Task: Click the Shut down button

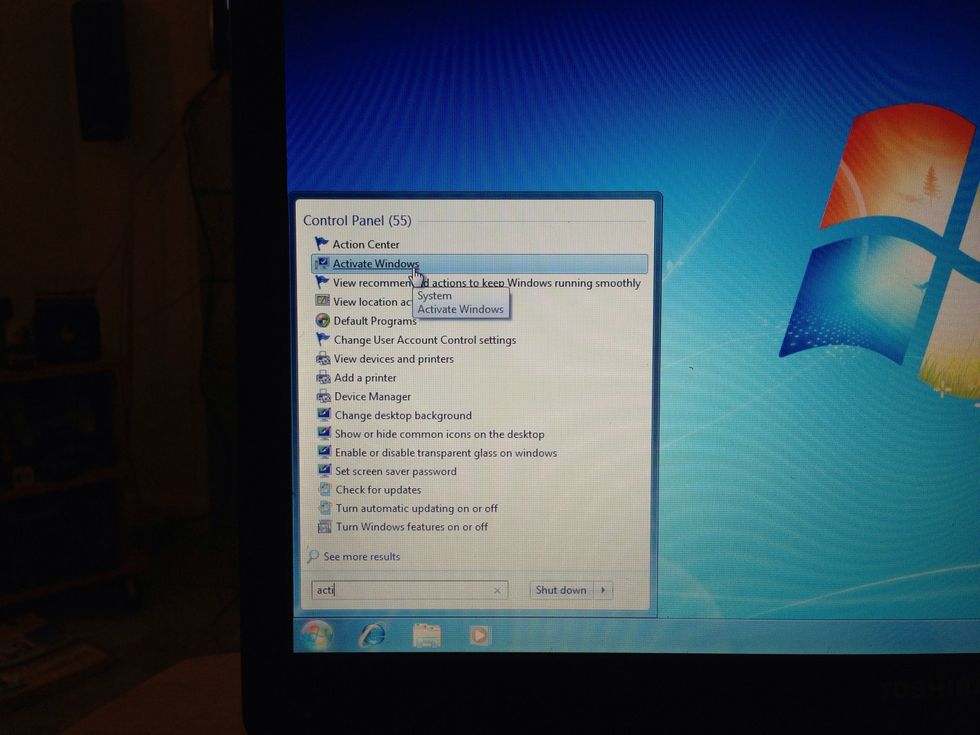Action: tap(561, 590)
